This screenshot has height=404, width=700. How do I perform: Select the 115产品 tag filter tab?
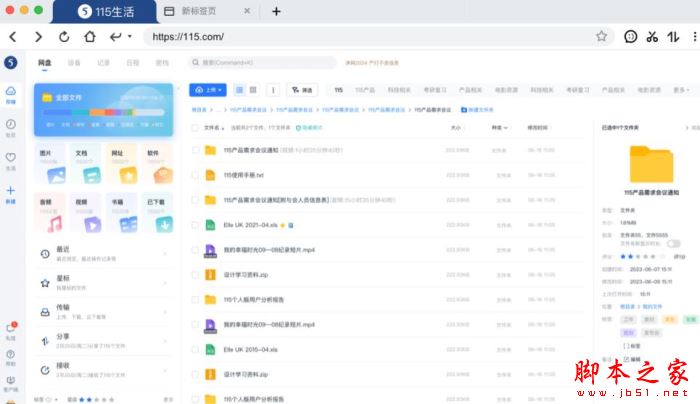tap(365, 90)
